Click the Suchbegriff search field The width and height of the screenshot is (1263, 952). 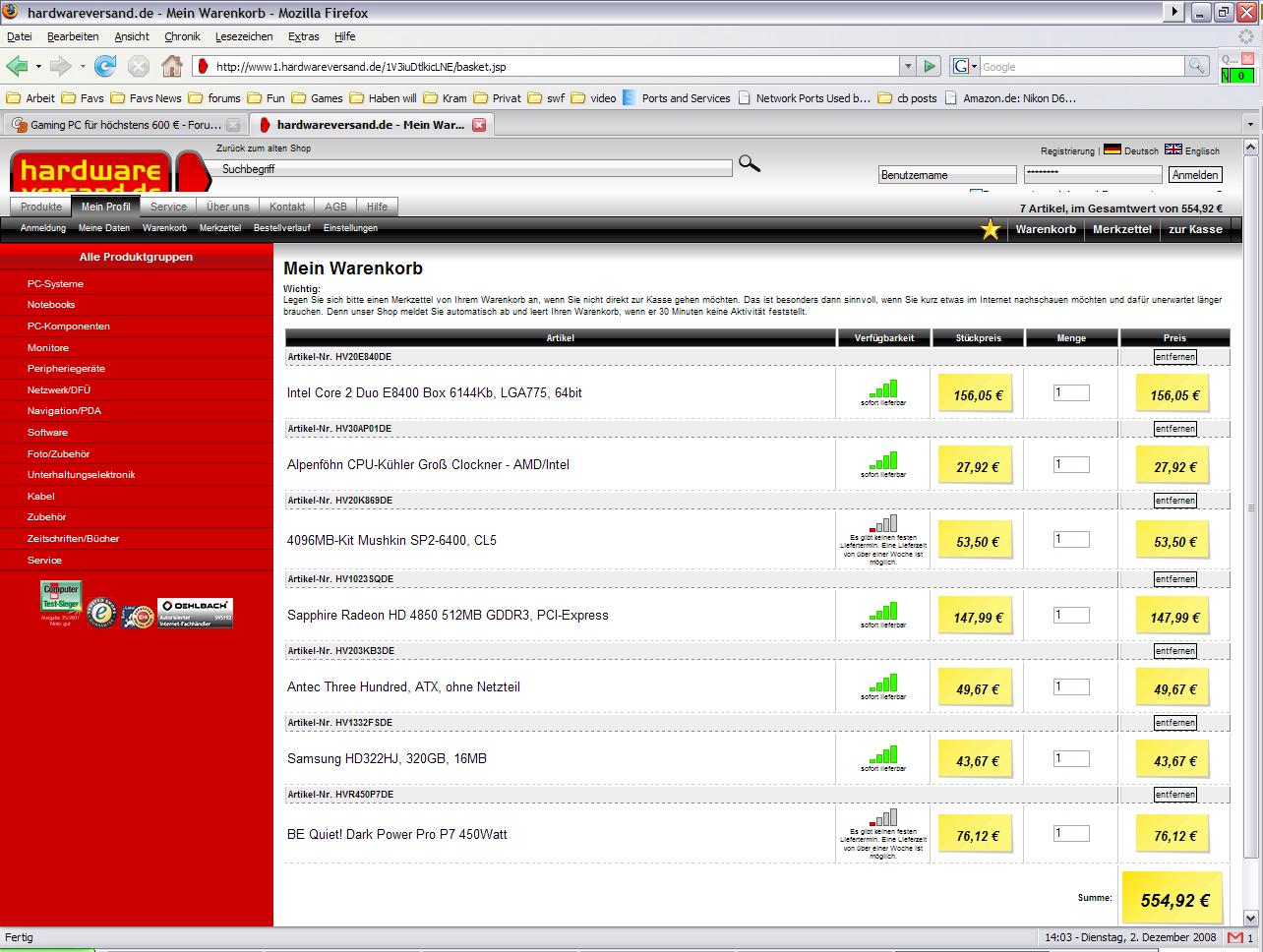click(x=474, y=169)
